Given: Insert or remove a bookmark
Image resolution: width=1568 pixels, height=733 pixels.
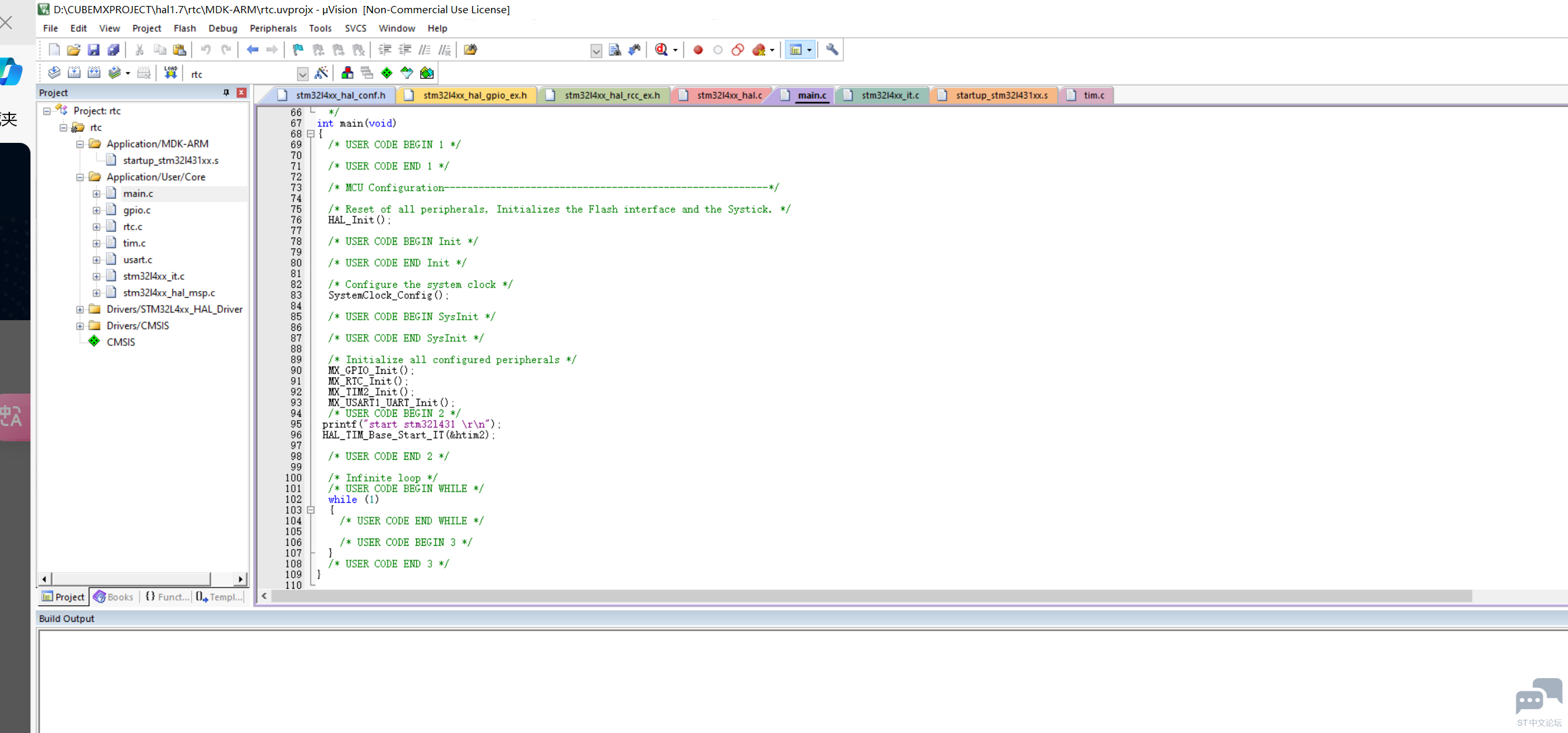Looking at the screenshot, I should coord(298,50).
